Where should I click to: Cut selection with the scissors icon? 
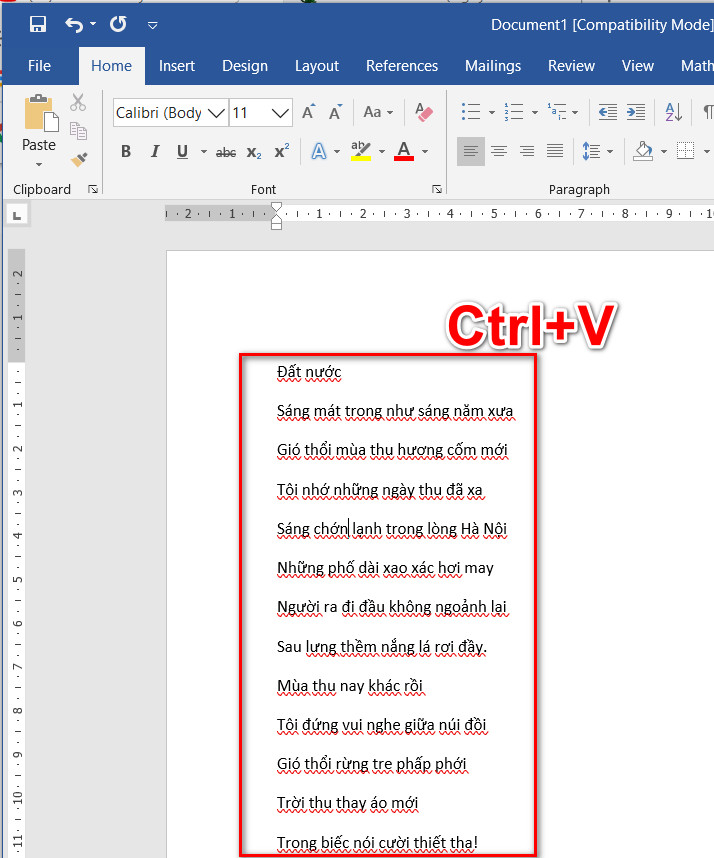point(78,102)
